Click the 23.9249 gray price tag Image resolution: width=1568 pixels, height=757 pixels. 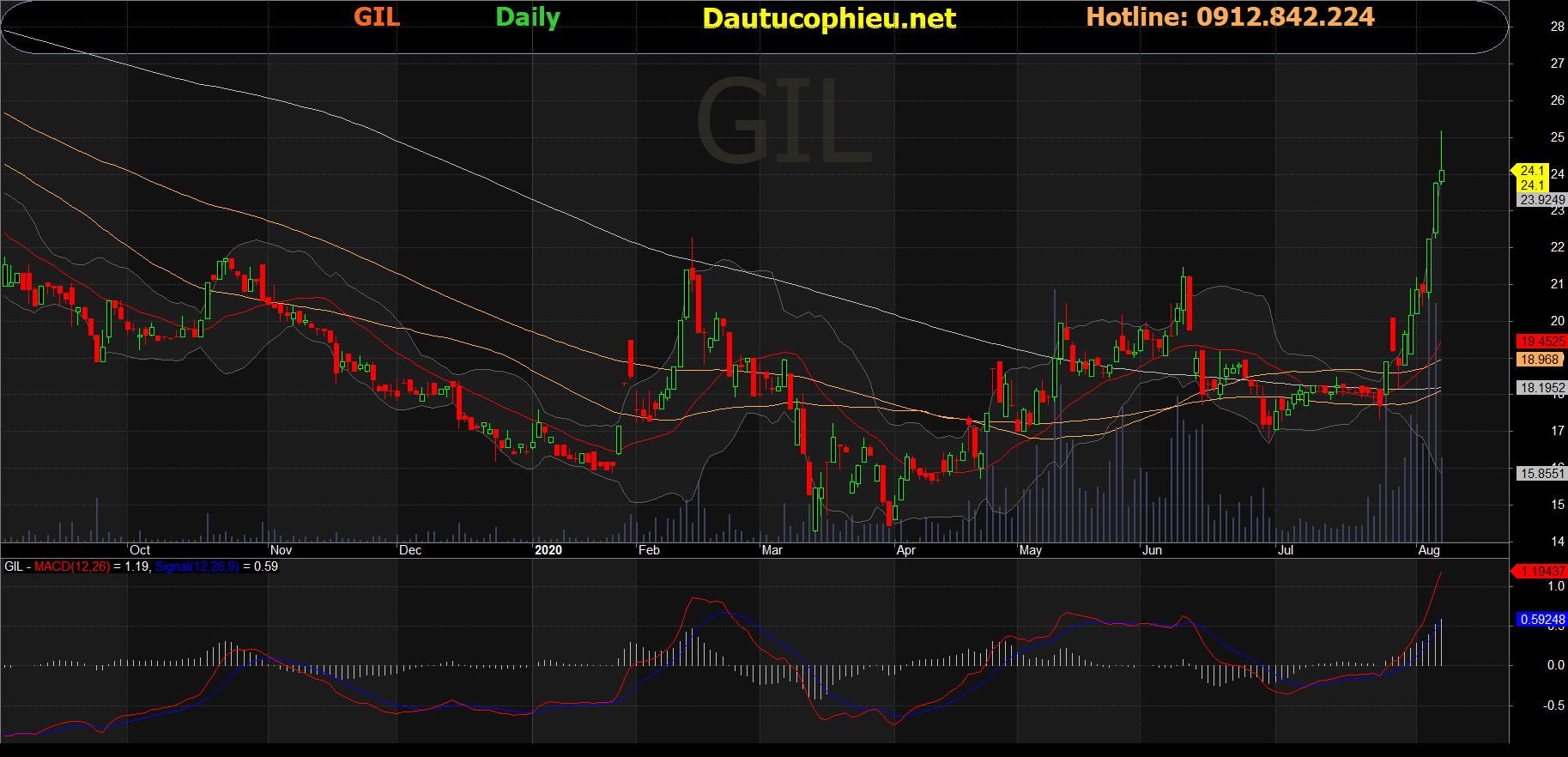coord(1542,200)
